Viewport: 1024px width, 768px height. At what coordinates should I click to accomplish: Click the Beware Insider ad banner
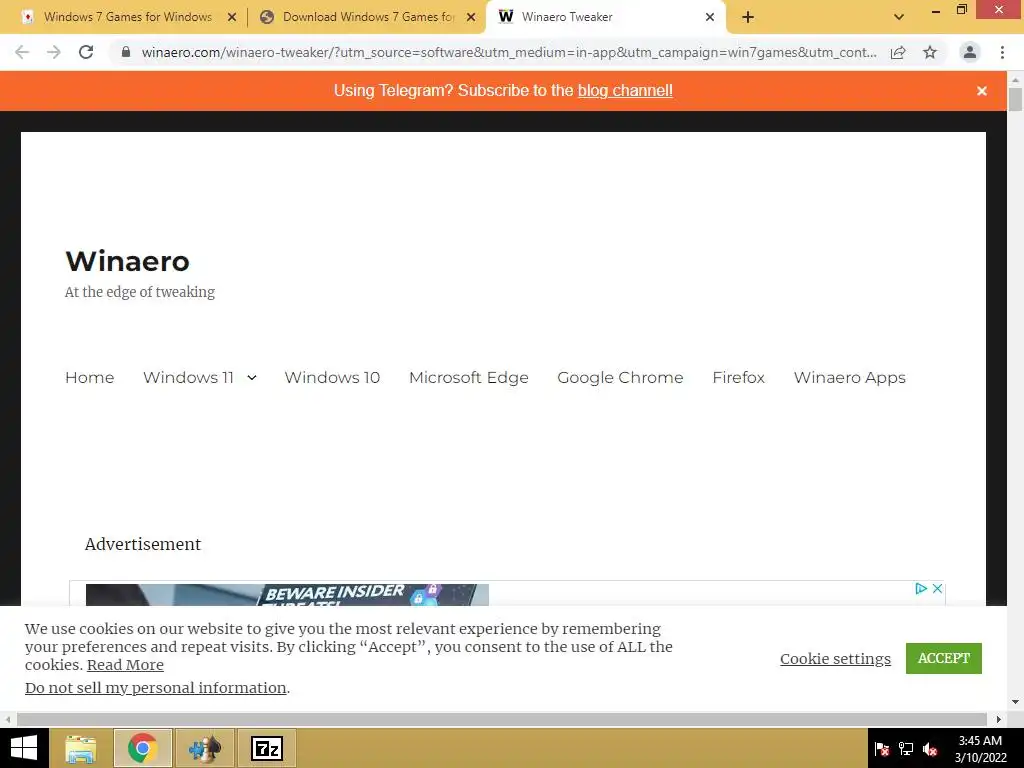click(287, 595)
